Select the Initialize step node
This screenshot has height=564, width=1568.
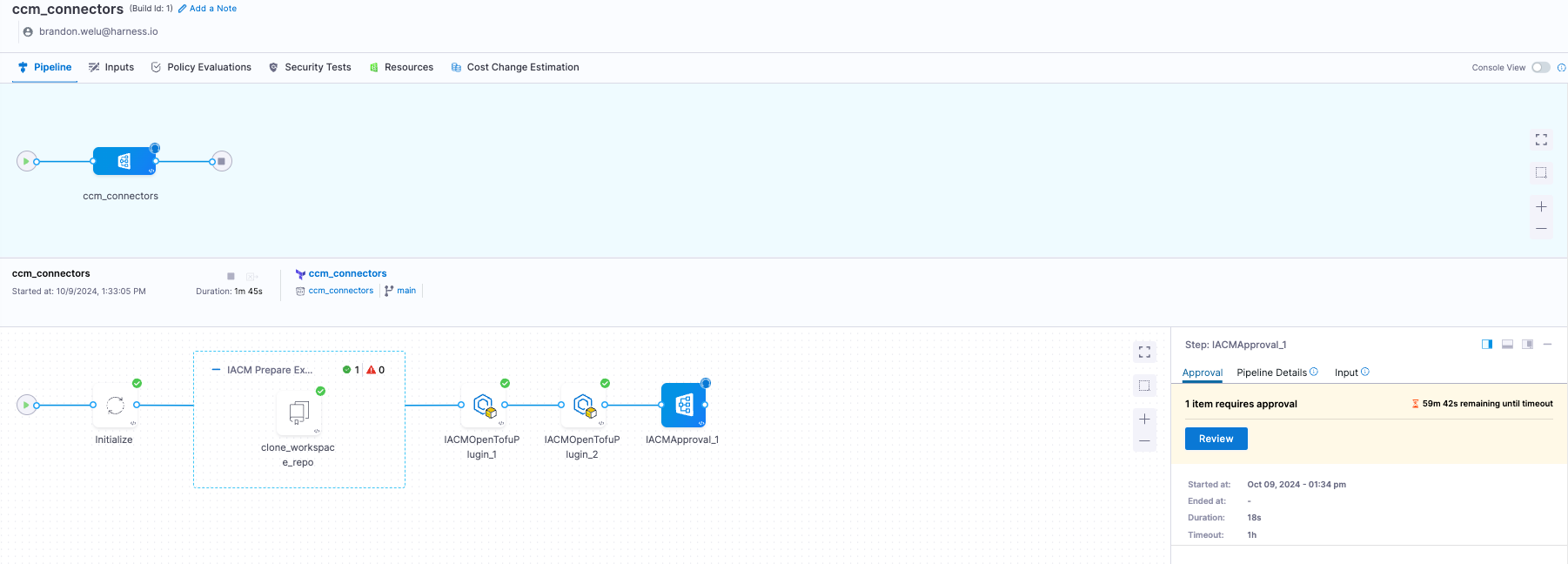(x=115, y=406)
